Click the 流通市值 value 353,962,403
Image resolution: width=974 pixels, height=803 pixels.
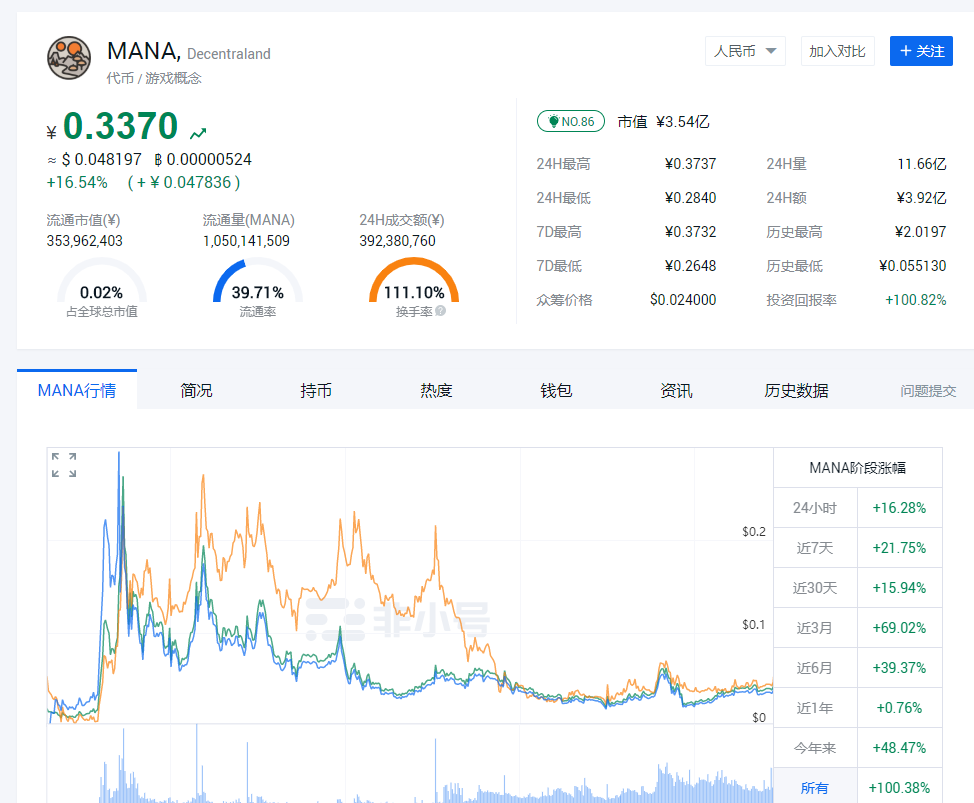pyautogui.click(x=84, y=241)
